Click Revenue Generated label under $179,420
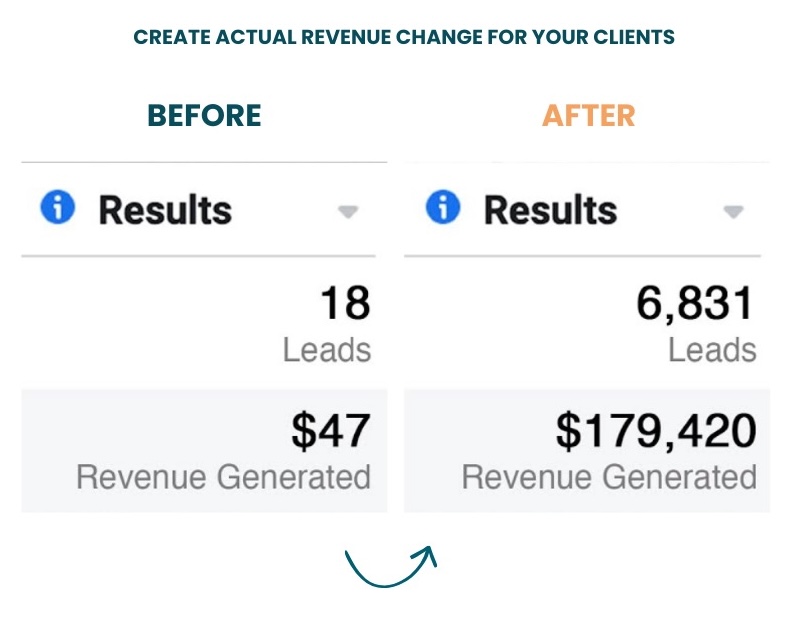 click(609, 477)
